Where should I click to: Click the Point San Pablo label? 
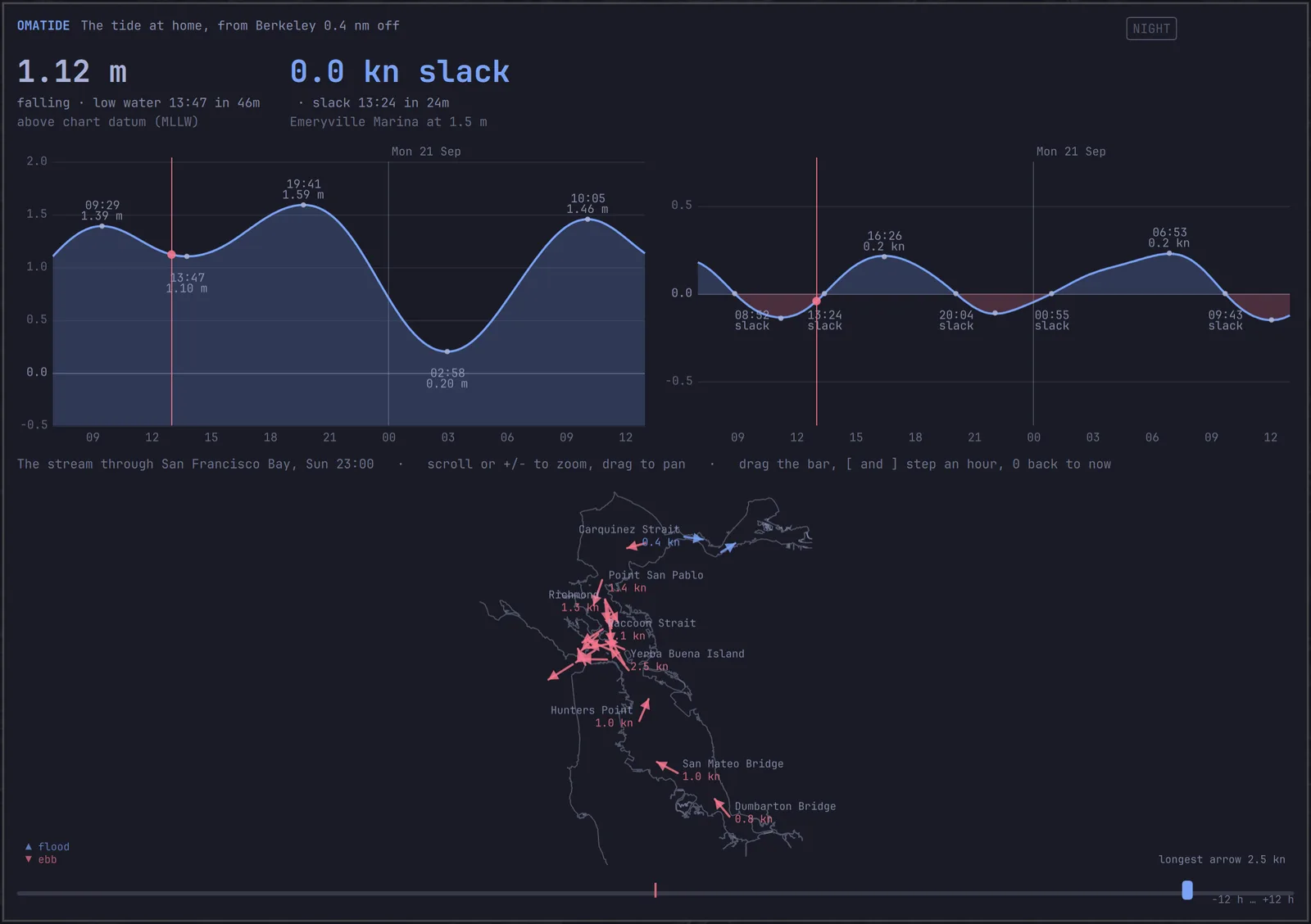655,575
